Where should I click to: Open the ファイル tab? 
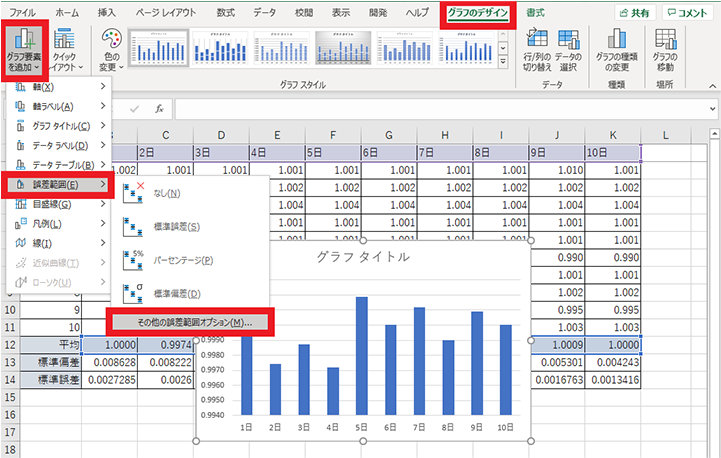point(23,13)
